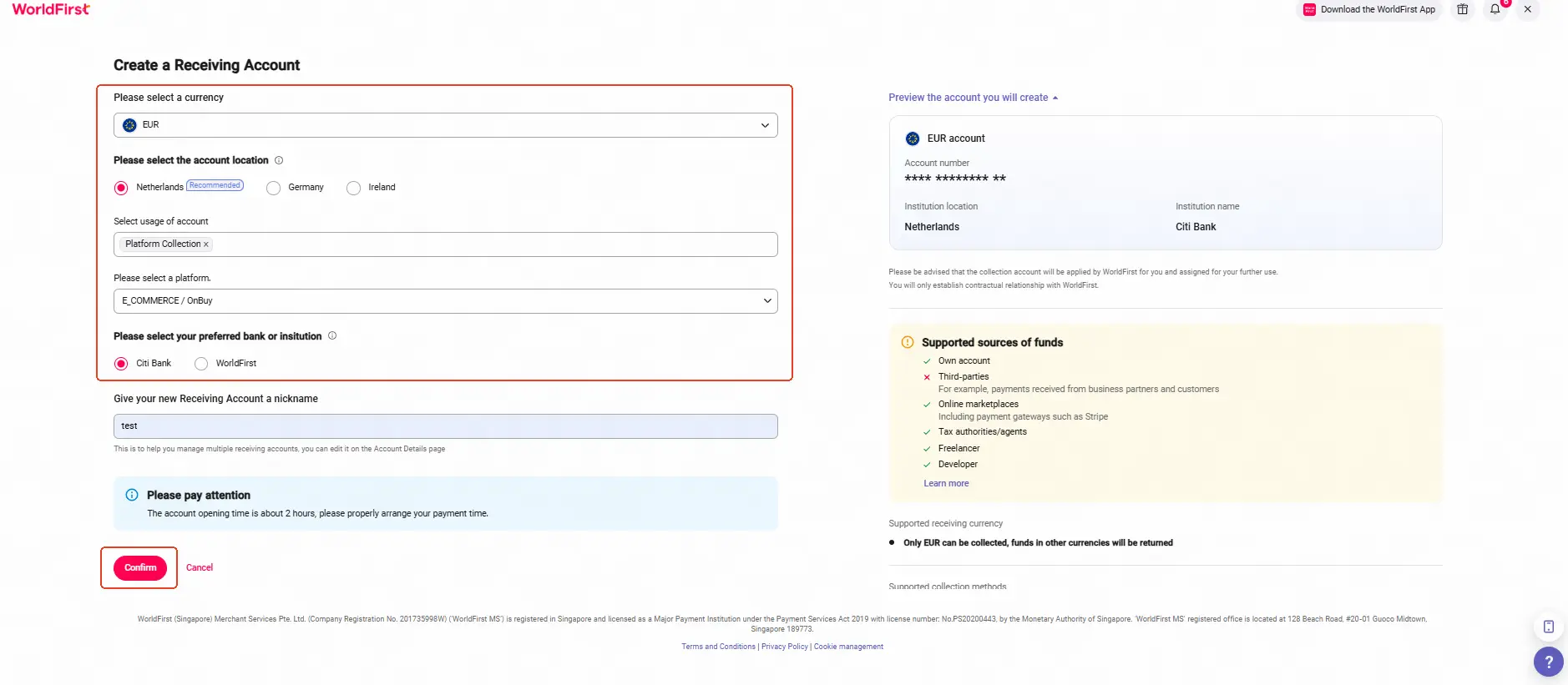Click the Only EUR can be collected notice
The width and height of the screenshot is (1568, 685).
coord(1038,543)
